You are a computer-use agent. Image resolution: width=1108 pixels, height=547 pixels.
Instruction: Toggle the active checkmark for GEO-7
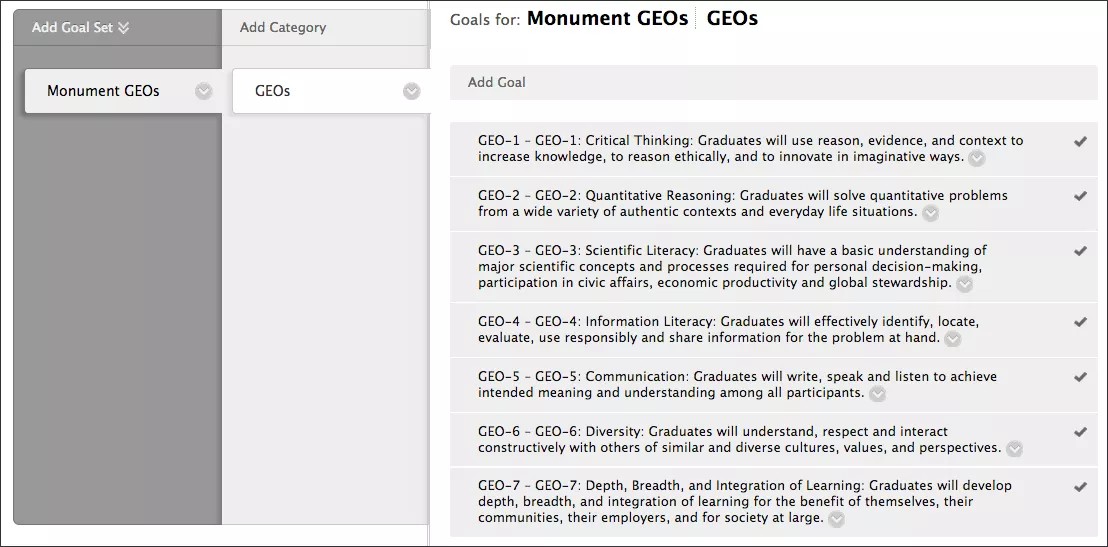1080,487
